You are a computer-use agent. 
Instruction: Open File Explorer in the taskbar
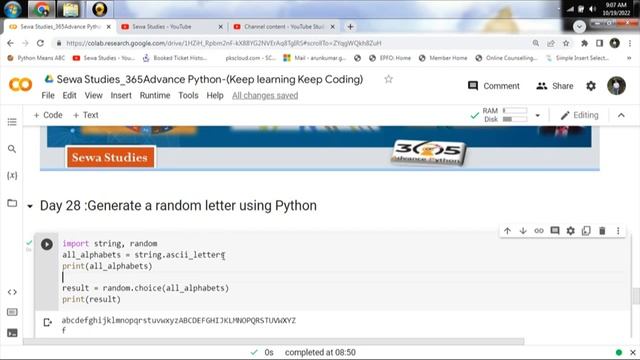pos(70,9)
